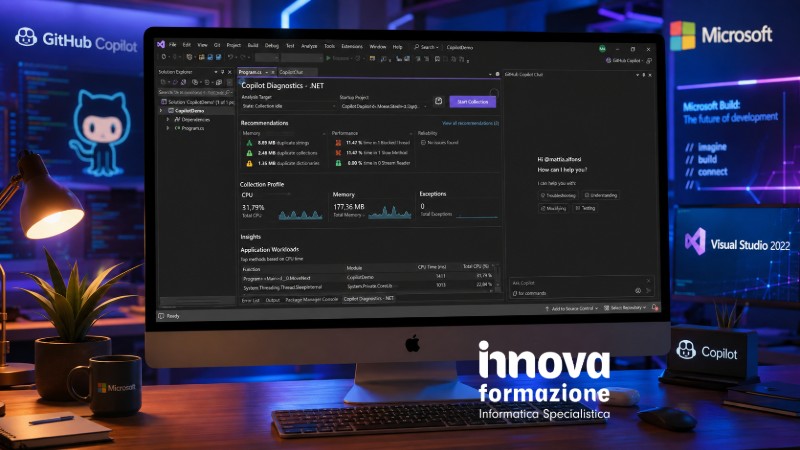Viewport: 800px width, 450px height.
Task: Click the Undo arrow in the toolbar
Action: coord(231,58)
